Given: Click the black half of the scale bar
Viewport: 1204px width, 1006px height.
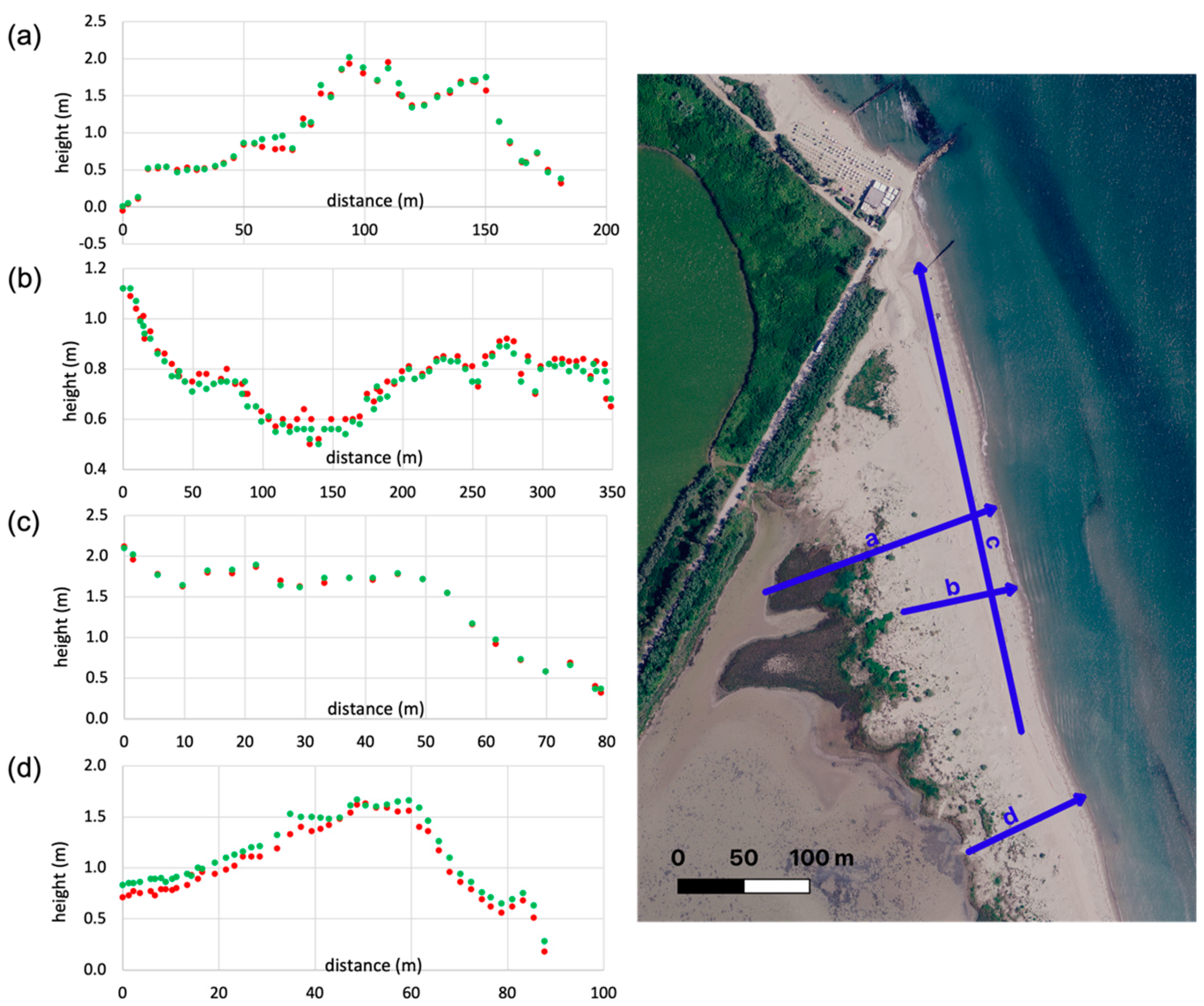Looking at the screenshot, I should [x=711, y=887].
